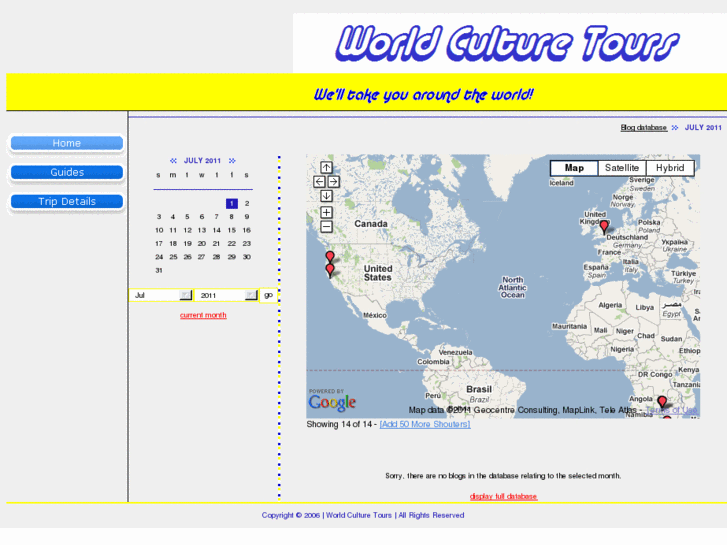Open the Trip Details page
The height and width of the screenshot is (545, 727).
(x=67, y=202)
